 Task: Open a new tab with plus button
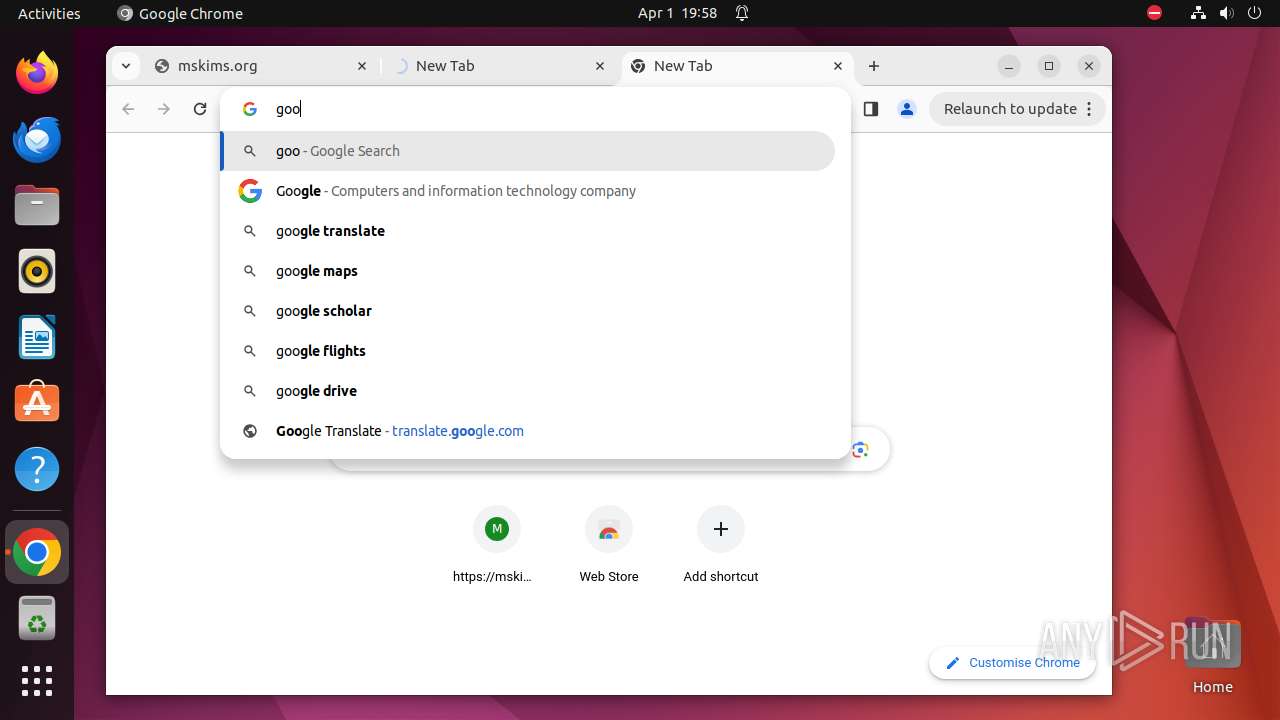874,66
